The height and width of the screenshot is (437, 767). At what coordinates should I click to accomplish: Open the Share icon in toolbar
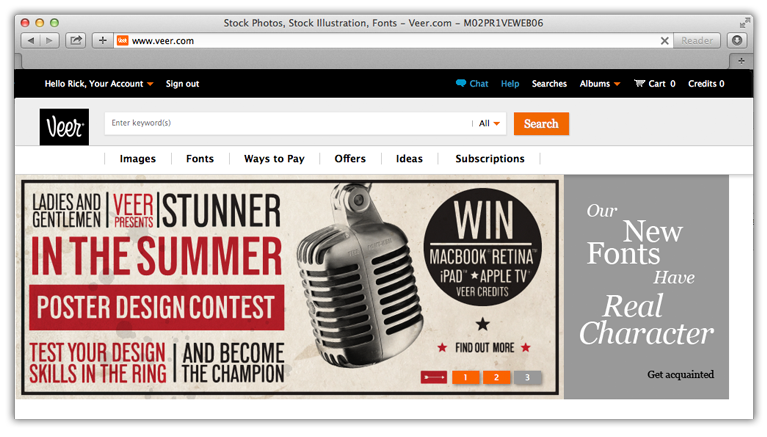[76, 41]
